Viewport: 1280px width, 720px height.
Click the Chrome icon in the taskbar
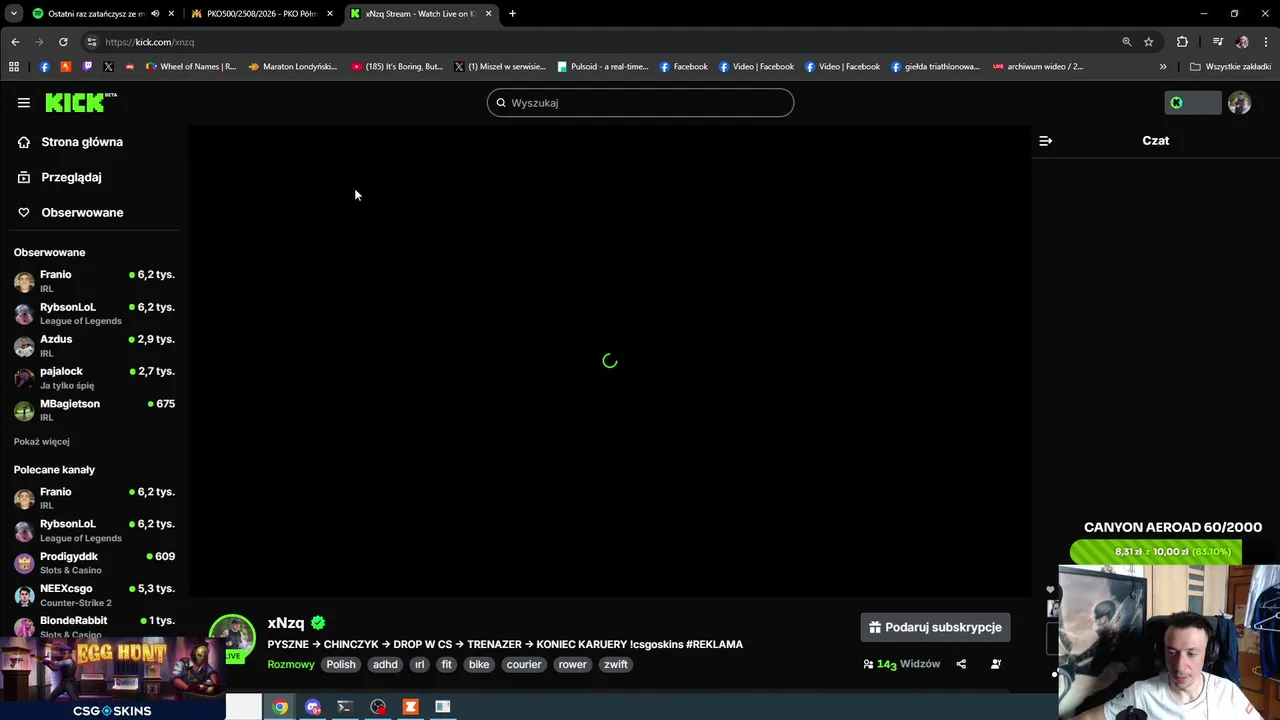point(280,707)
